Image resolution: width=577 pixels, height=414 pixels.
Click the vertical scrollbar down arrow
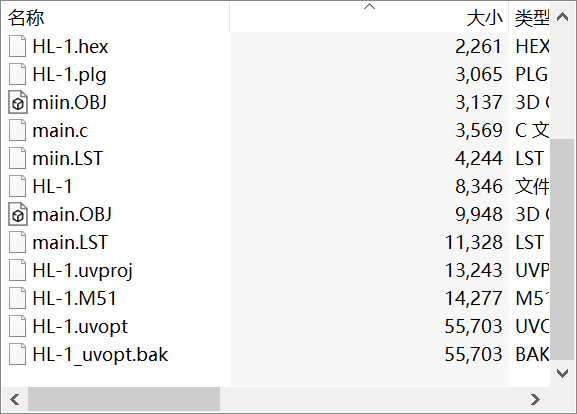pyautogui.click(x=562, y=373)
